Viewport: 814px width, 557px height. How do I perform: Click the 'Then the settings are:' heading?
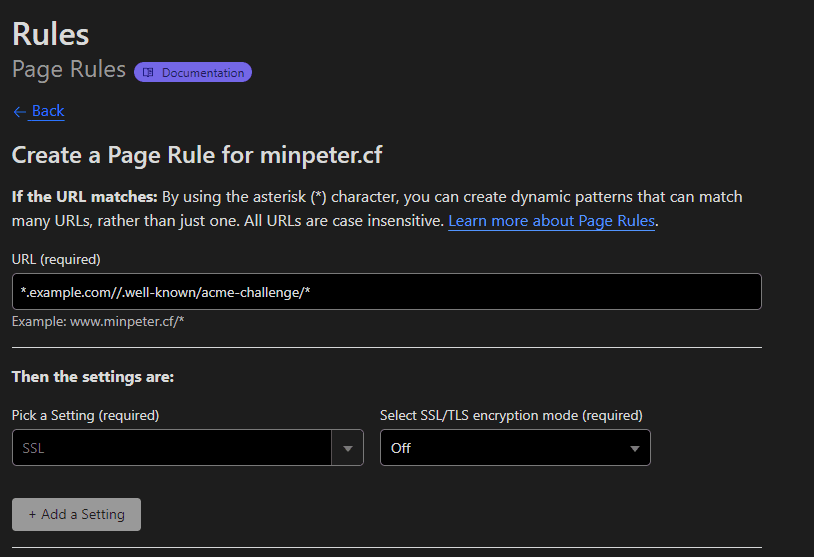pyautogui.click(x=93, y=377)
